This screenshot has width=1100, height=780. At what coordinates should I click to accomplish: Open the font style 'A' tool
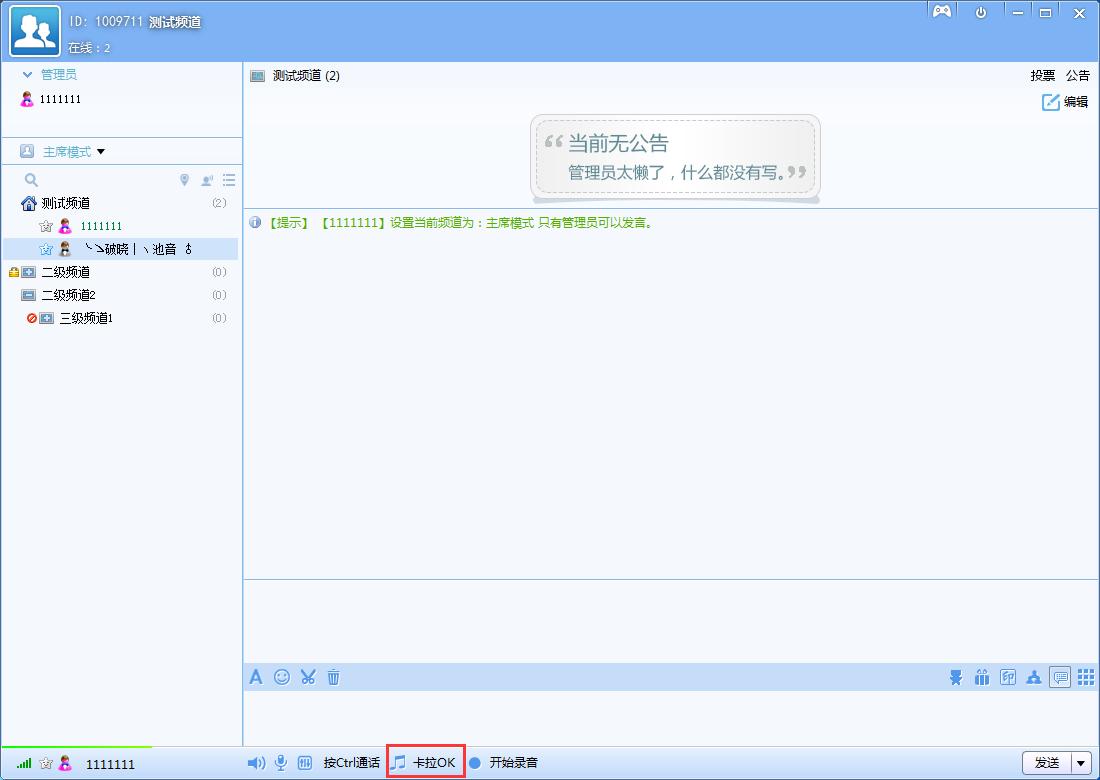(255, 677)
